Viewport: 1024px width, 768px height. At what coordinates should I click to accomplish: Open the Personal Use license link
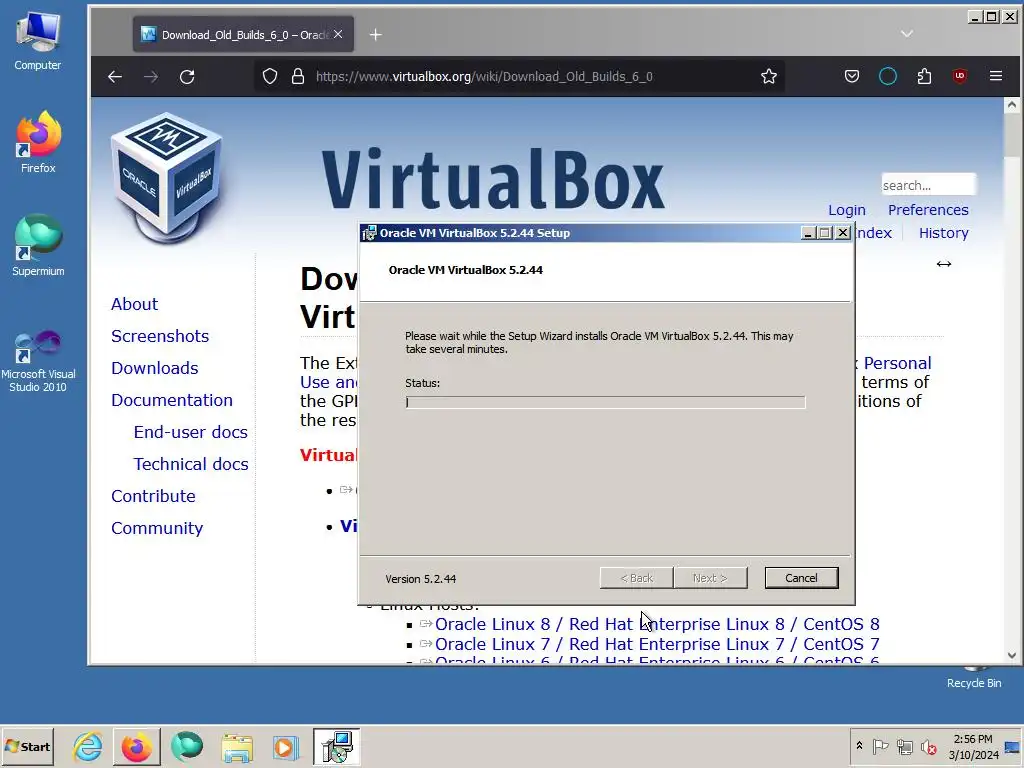pos(897,363)
